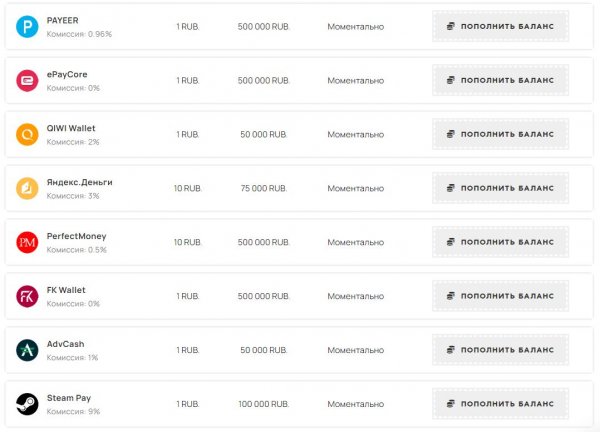Click the Яндекс.Деньги yellow logo icon
The height and width of the screenshot is (432, 600).
(27, 188)
